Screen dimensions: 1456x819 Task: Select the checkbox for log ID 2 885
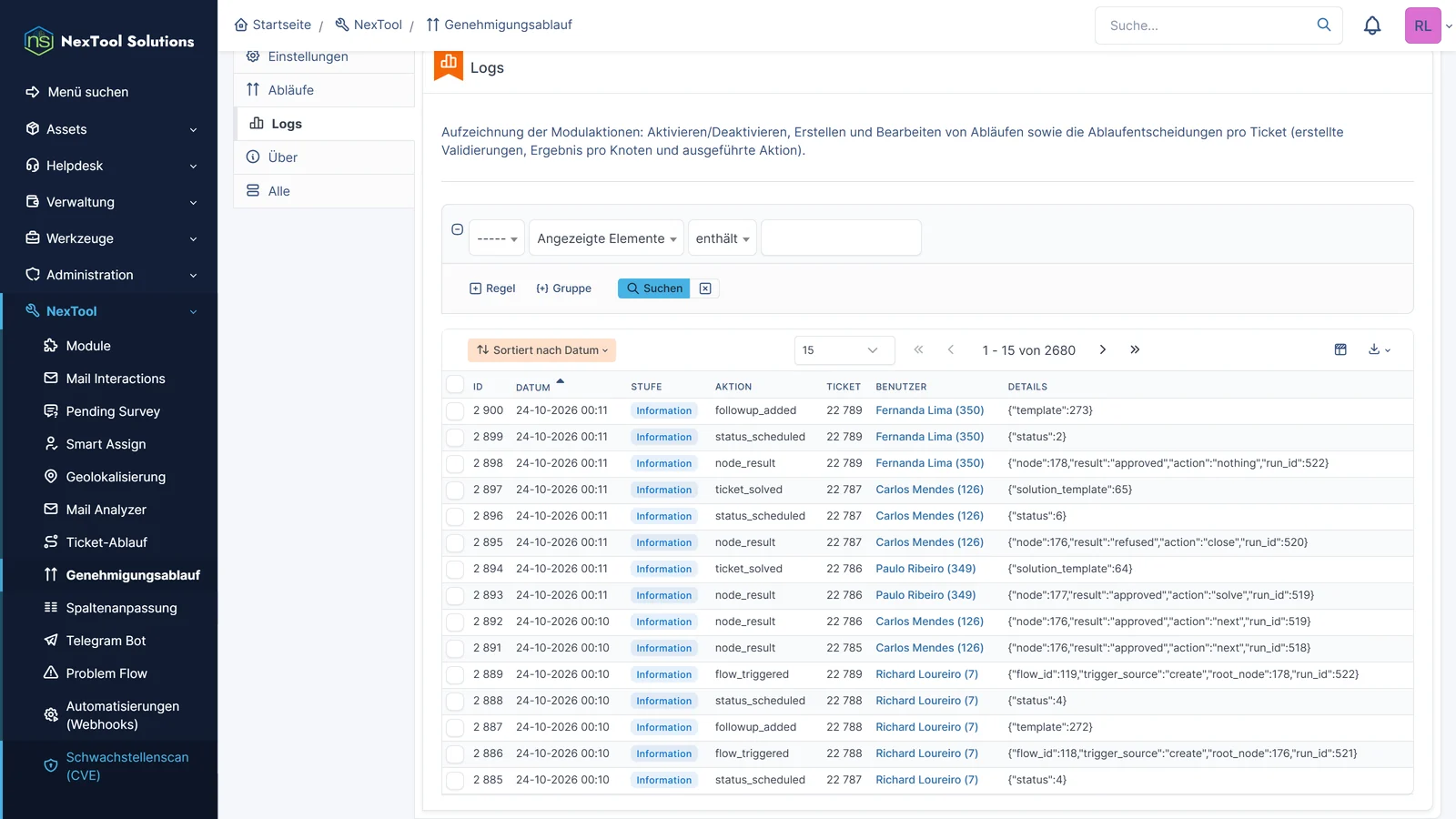tap(455, 780)
